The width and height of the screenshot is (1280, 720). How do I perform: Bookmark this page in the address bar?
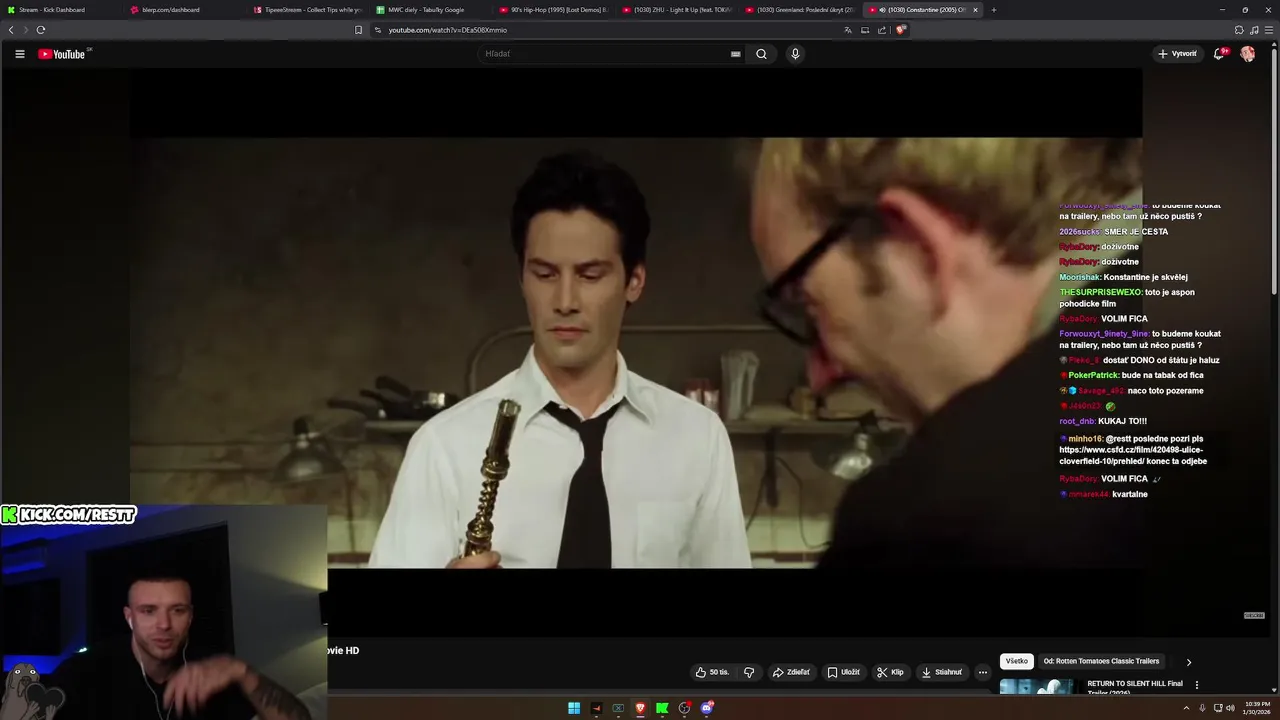[358, 30]
